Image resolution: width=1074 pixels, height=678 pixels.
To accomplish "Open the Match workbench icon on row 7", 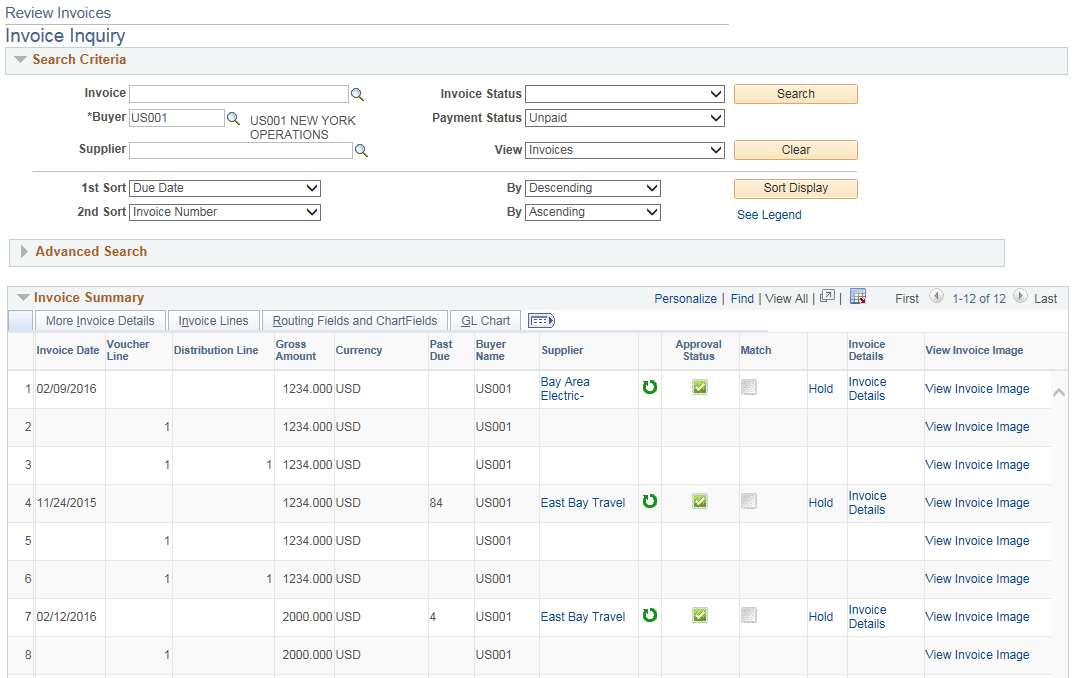I will point(749,615).
